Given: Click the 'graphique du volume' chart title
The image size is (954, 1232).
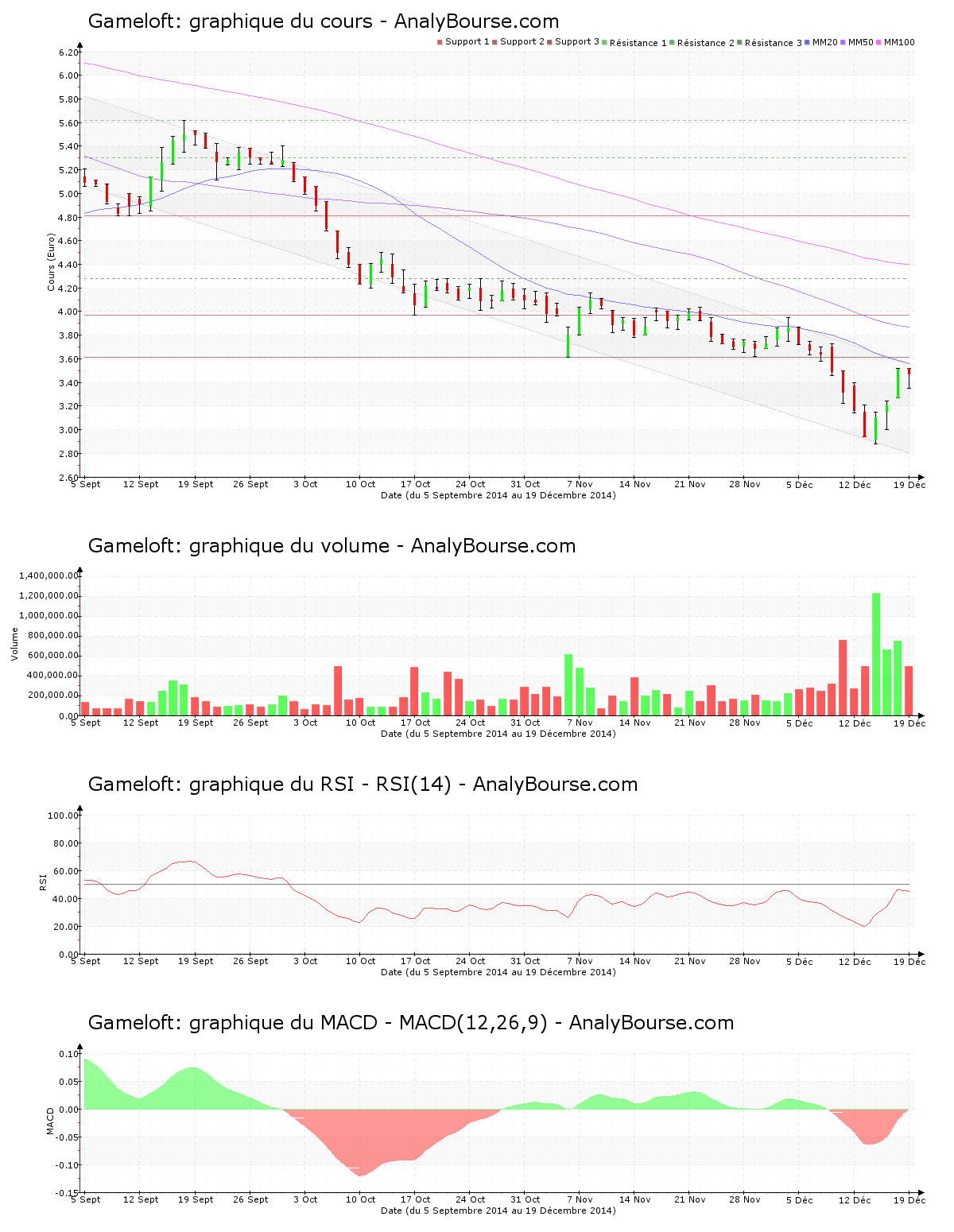Looking at the screenshot, I should [332, 546].
